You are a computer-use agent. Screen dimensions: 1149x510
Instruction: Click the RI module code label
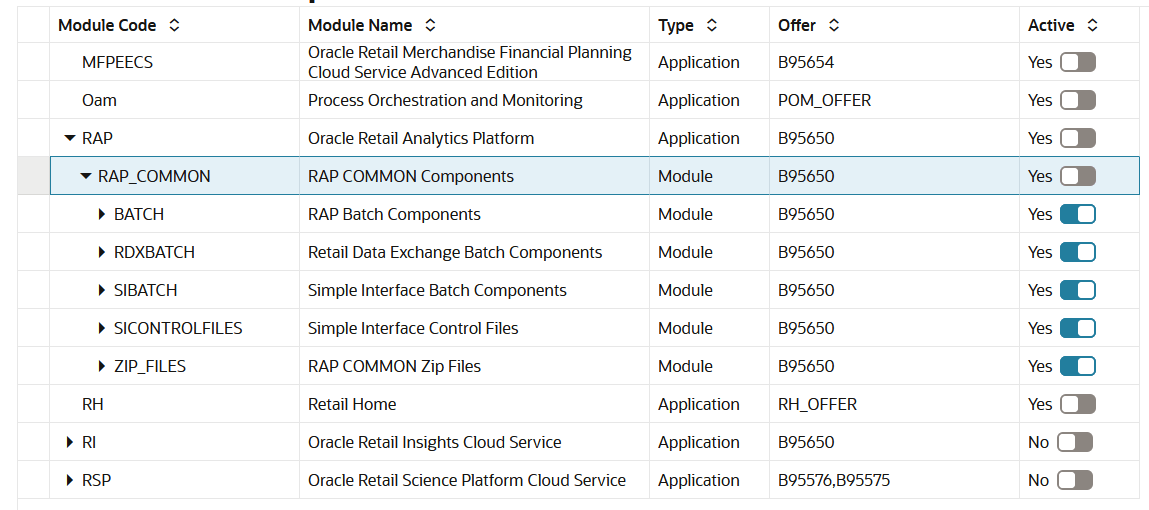tap(89, 443)
